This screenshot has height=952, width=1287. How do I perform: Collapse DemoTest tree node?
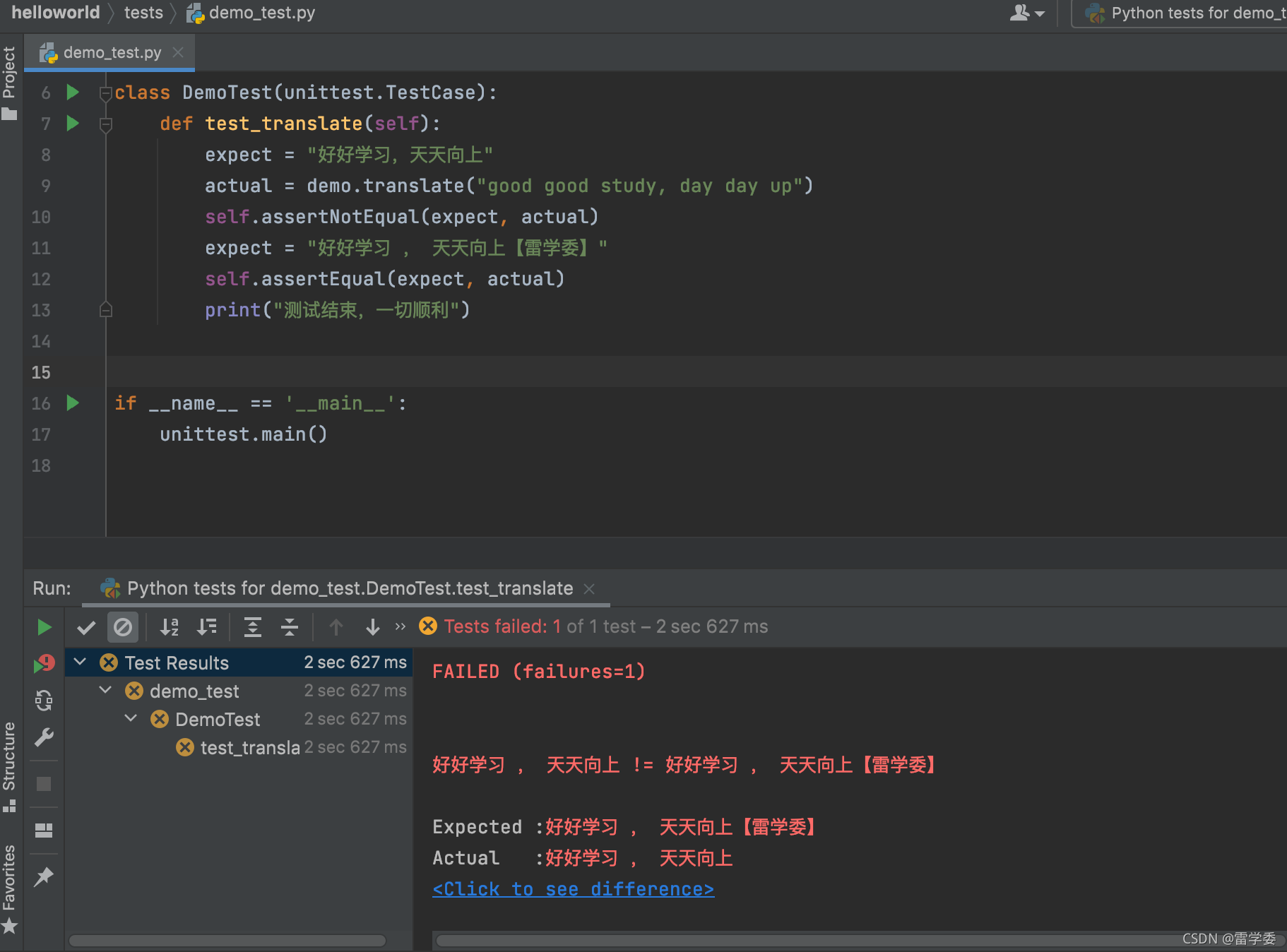pos(131,719)
